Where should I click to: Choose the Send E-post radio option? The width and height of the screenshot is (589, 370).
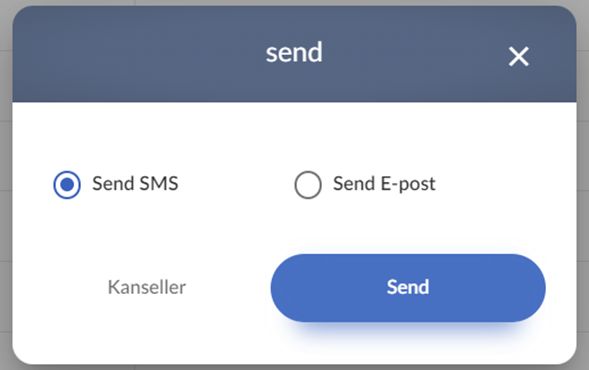tap(308, 185)
